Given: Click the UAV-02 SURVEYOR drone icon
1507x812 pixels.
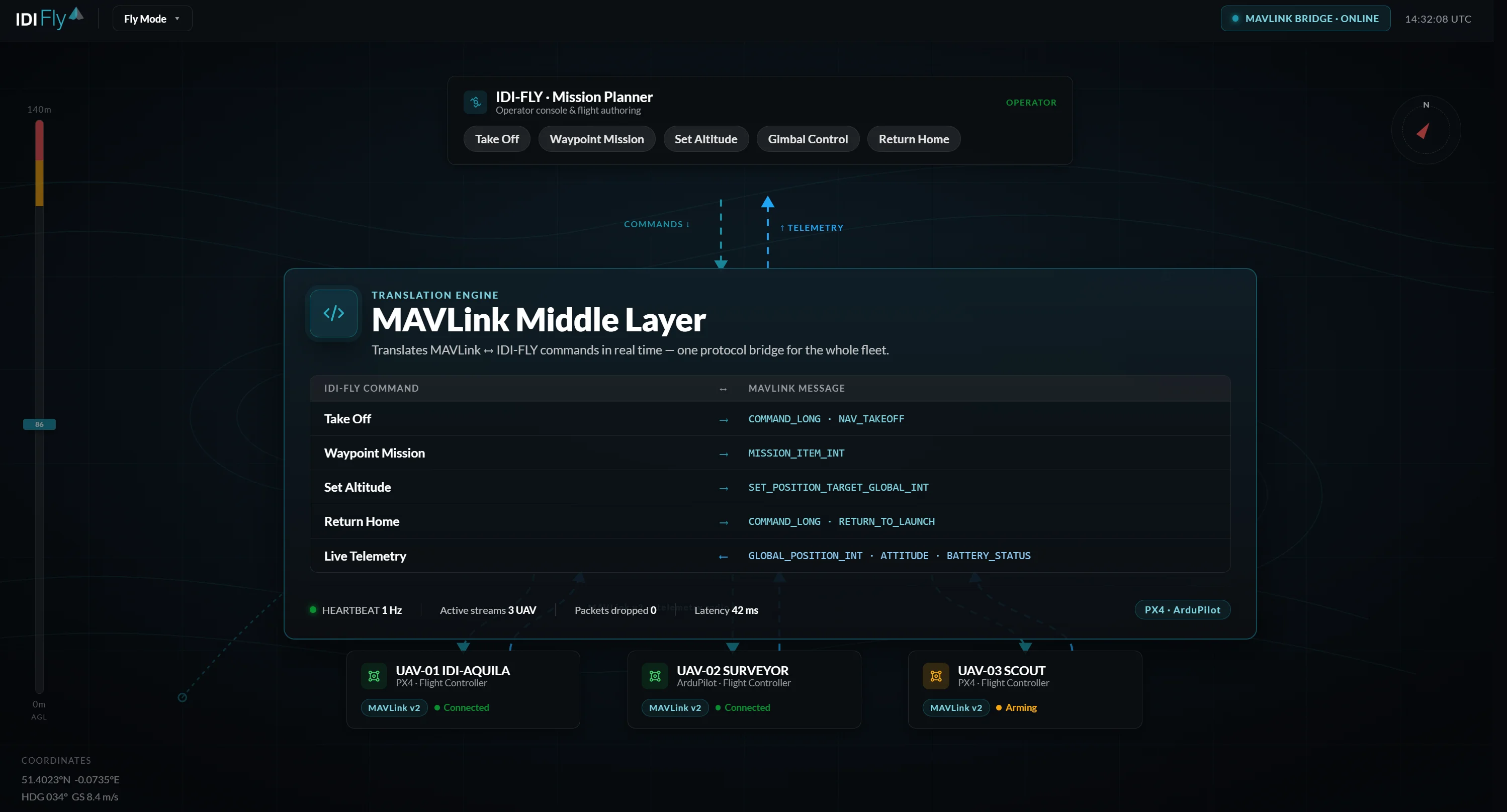Looking at the screenshot, I should (x=655, y=676).
